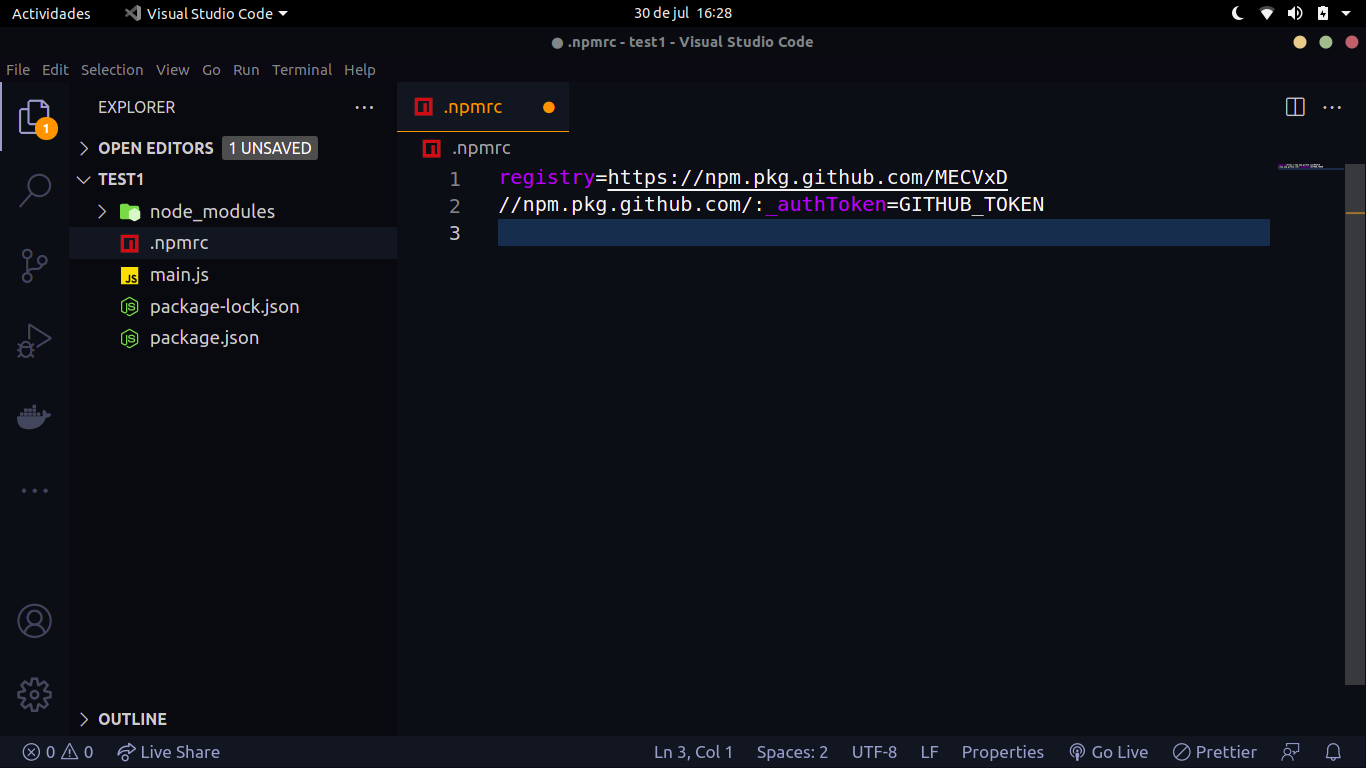Start Live Share session

168,752
